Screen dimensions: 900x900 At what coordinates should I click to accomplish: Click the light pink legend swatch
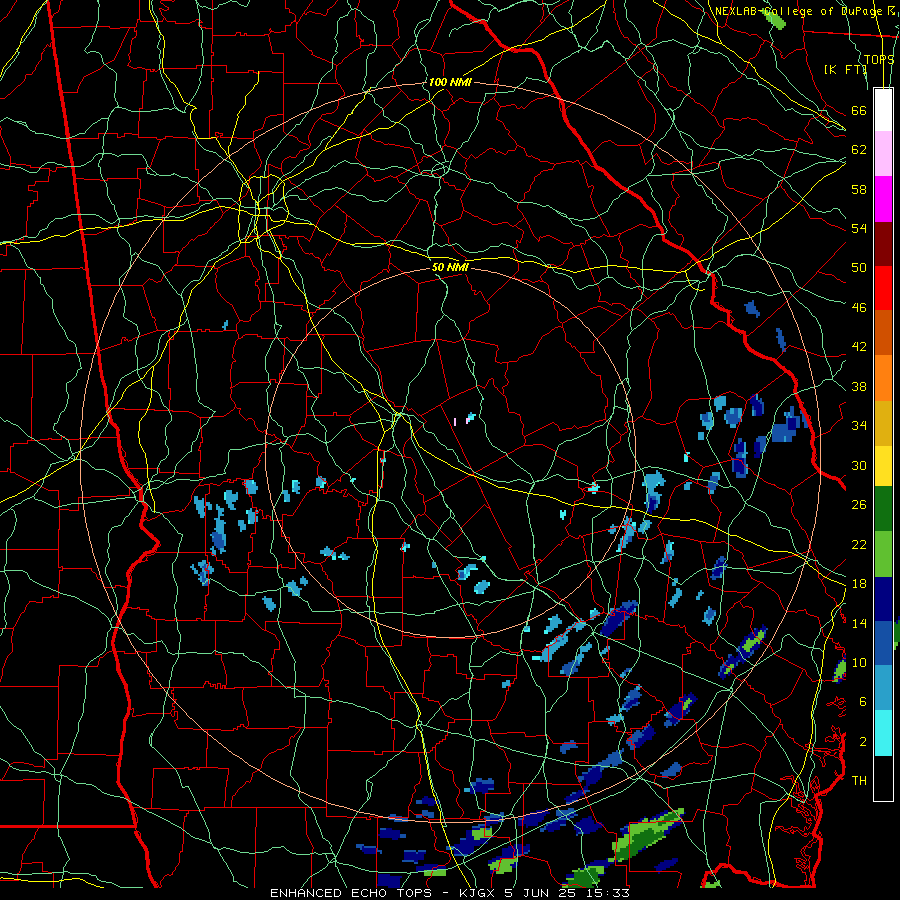point(883,154)
